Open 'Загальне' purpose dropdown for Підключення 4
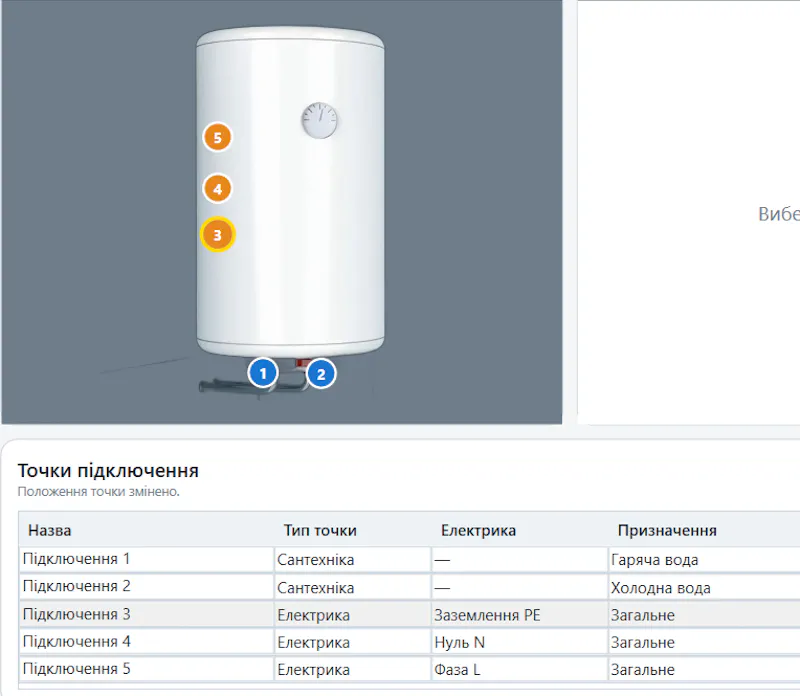 pos(704,642)
